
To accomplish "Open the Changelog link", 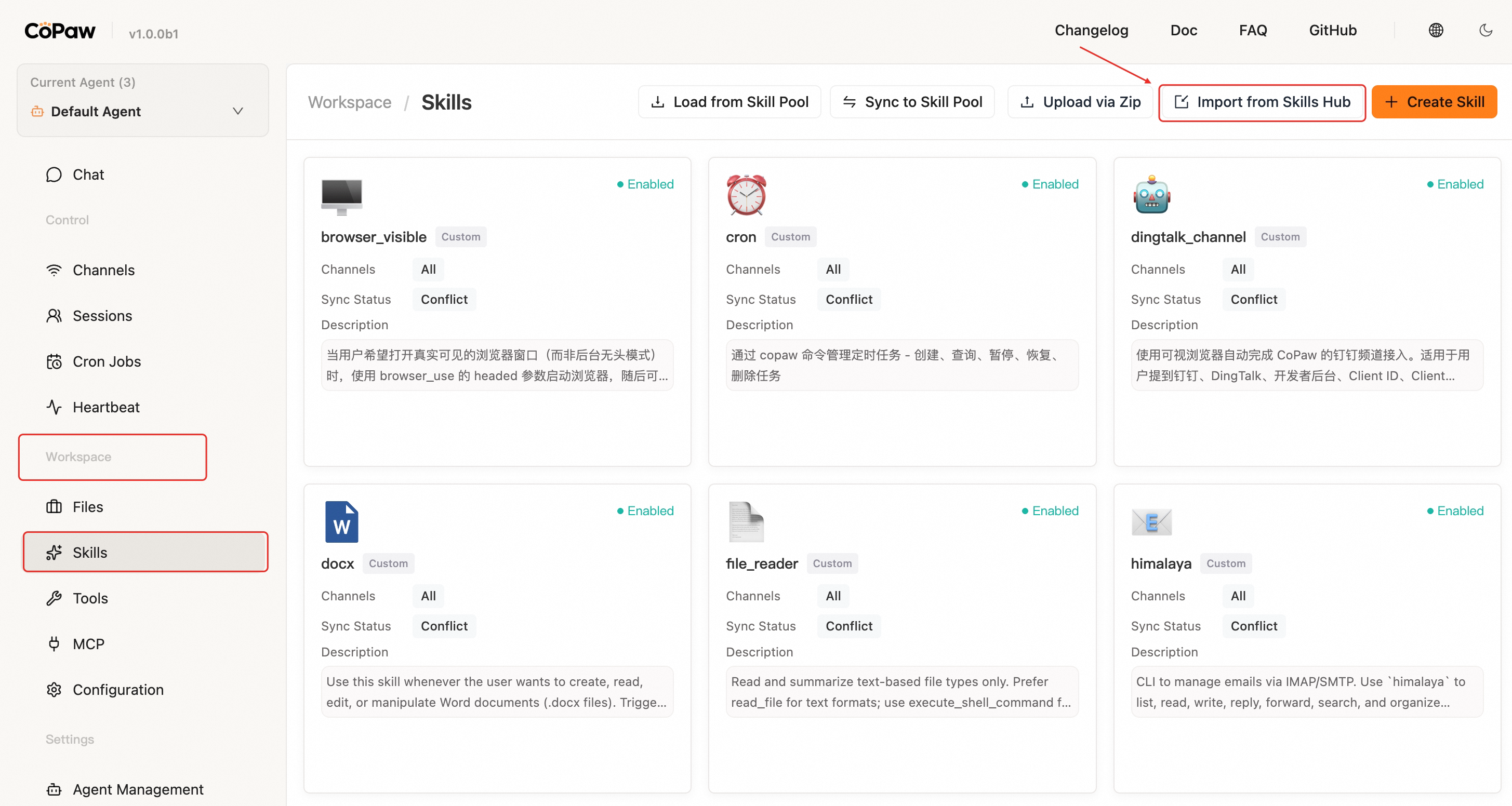I will click(1091, 31).
